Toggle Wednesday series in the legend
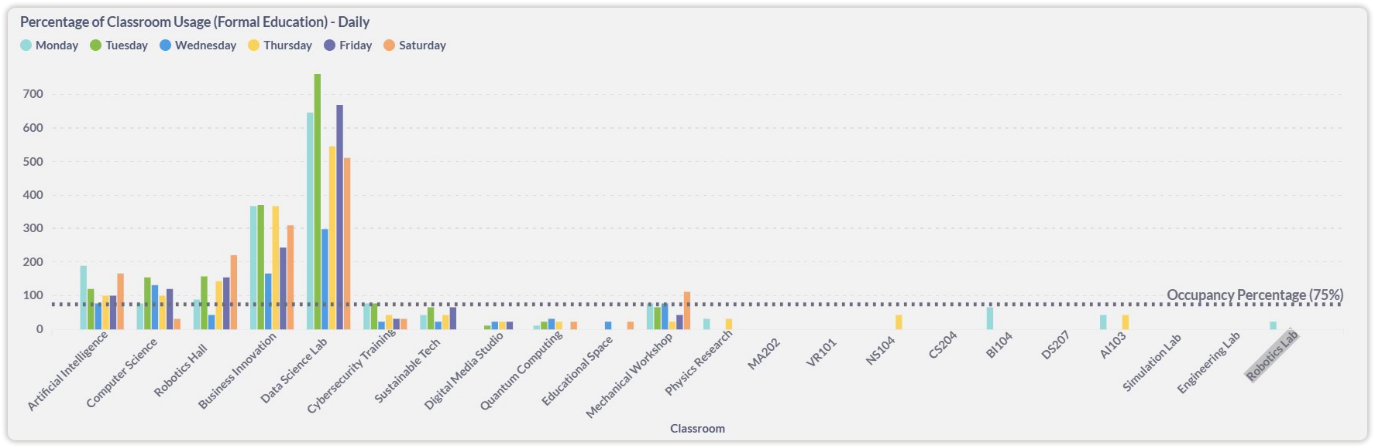The image size is (1375, 448). pos(196,45)
